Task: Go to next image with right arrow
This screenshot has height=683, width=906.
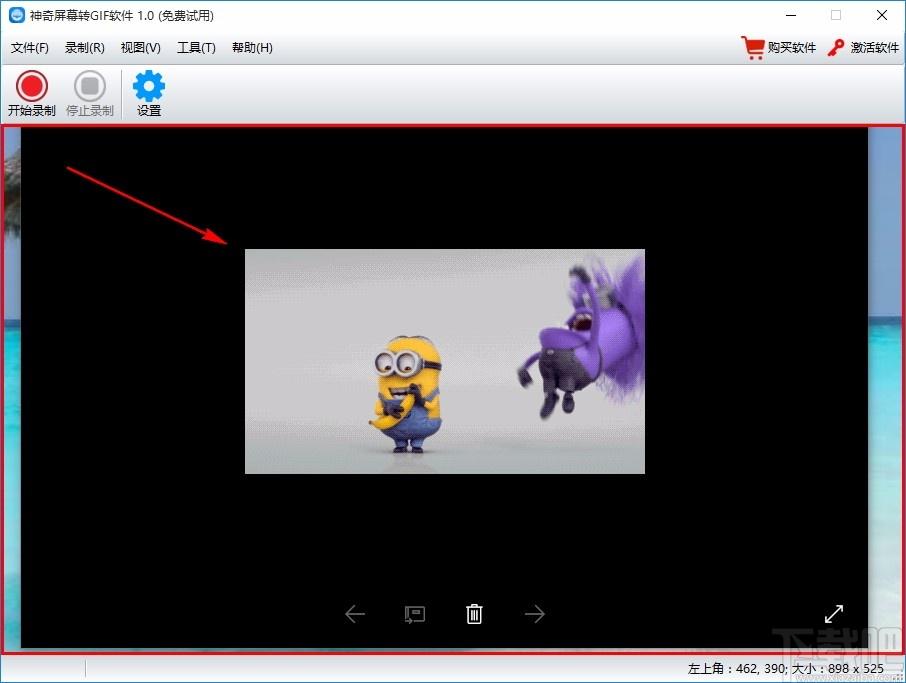Action: (x=534, y=614)
